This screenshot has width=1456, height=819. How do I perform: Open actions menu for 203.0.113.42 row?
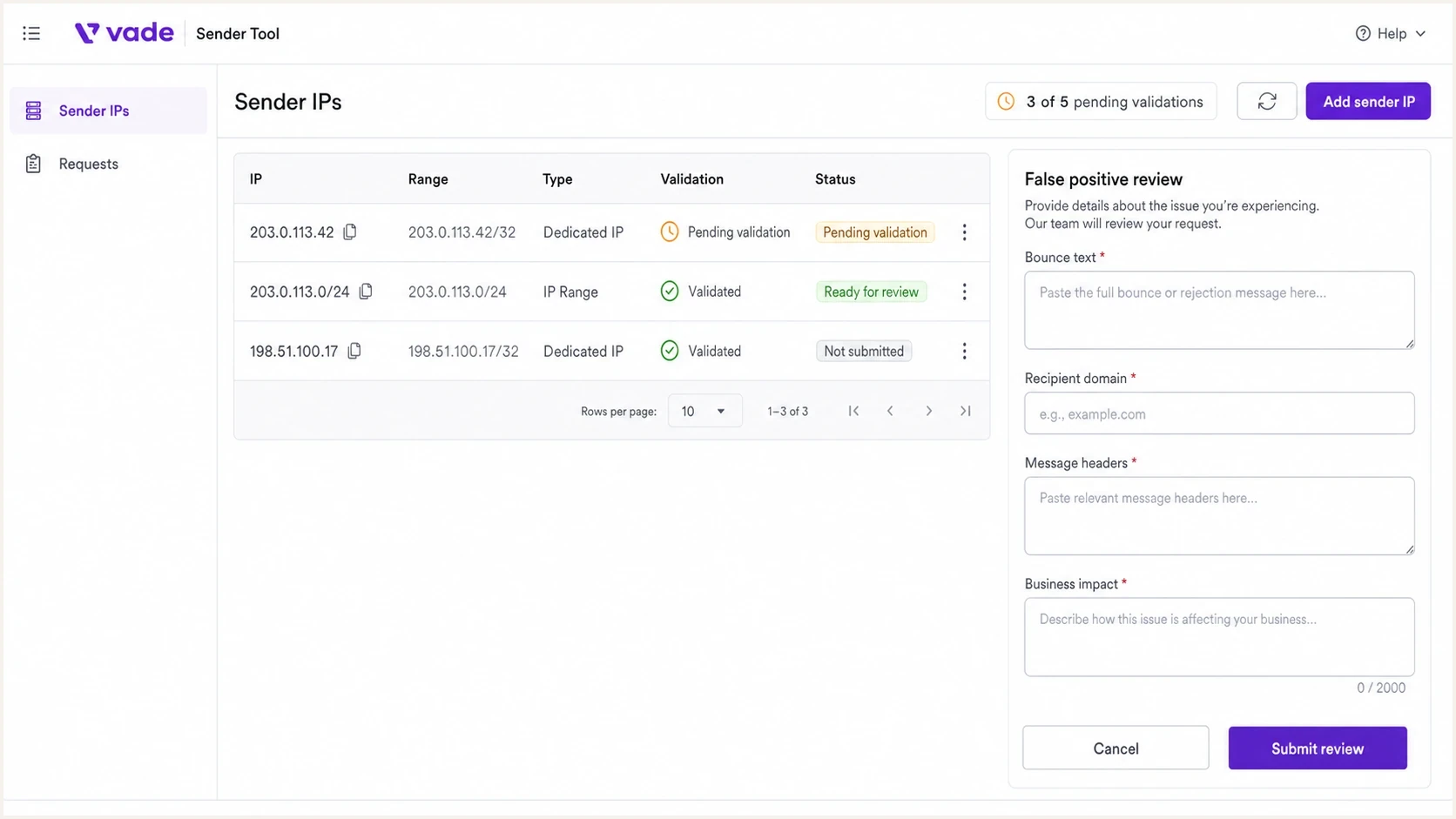(964, 232)
